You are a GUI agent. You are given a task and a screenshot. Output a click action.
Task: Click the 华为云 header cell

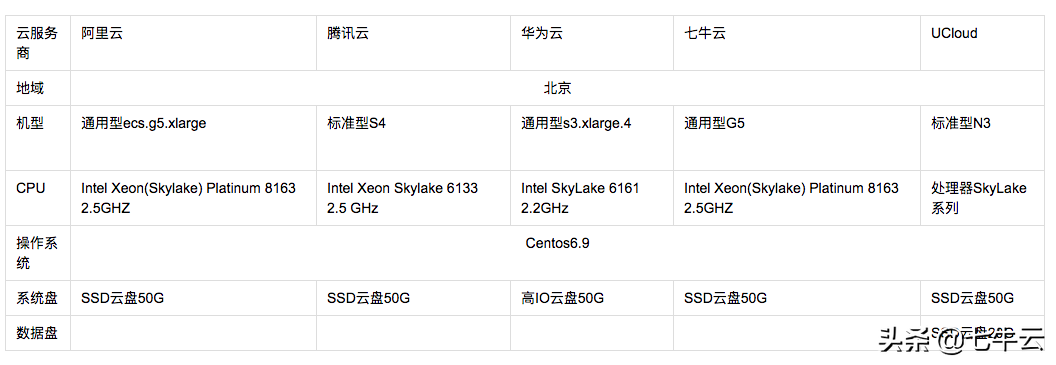click(x=592, y=43)
